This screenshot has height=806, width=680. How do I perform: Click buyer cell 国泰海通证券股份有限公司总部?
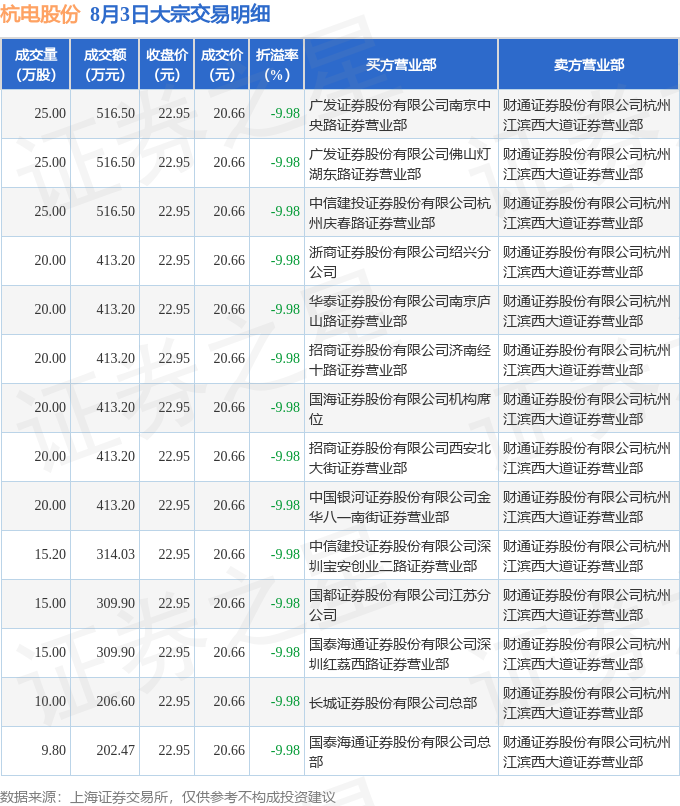(401, 752)
